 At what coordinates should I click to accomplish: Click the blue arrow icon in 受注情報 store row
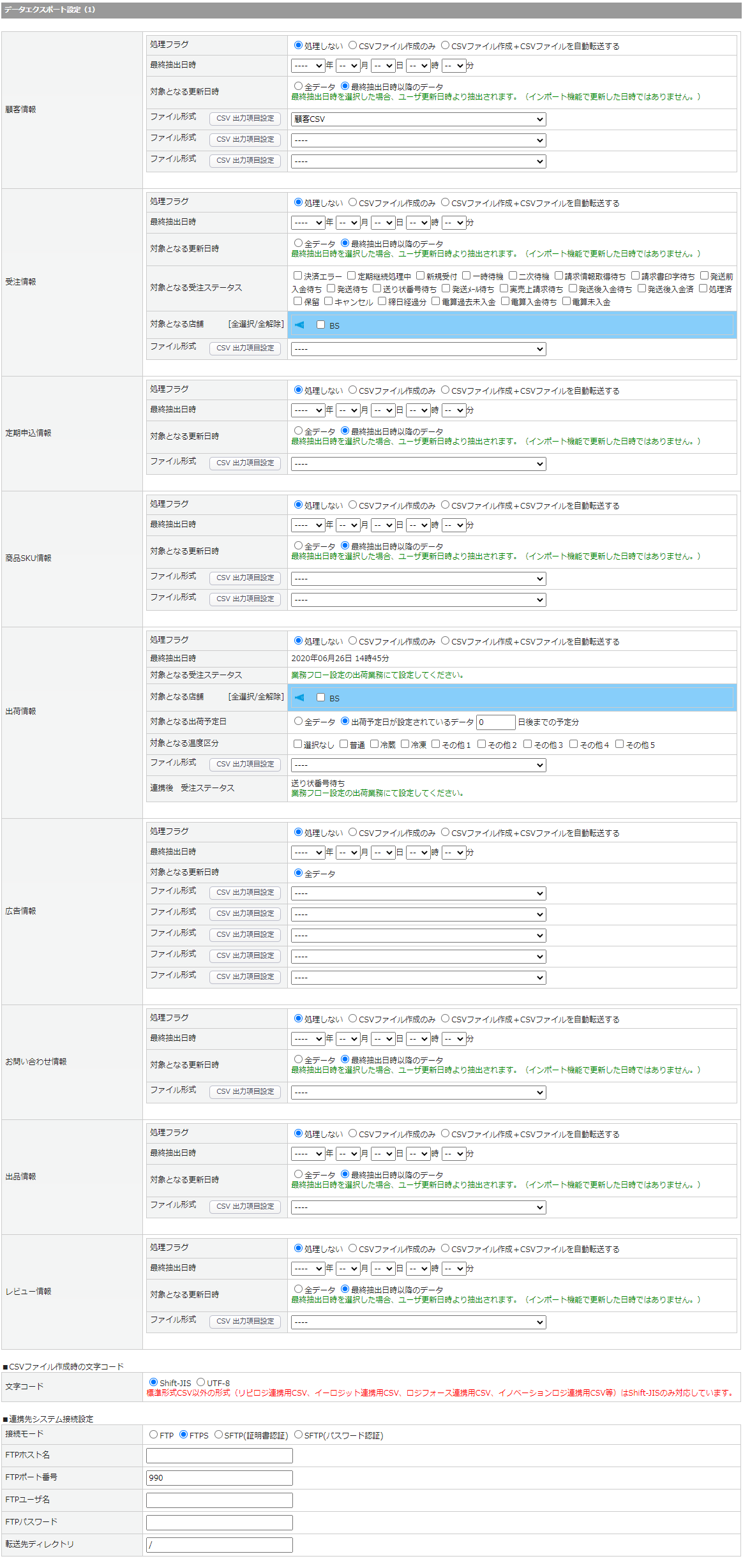point(299,325)
